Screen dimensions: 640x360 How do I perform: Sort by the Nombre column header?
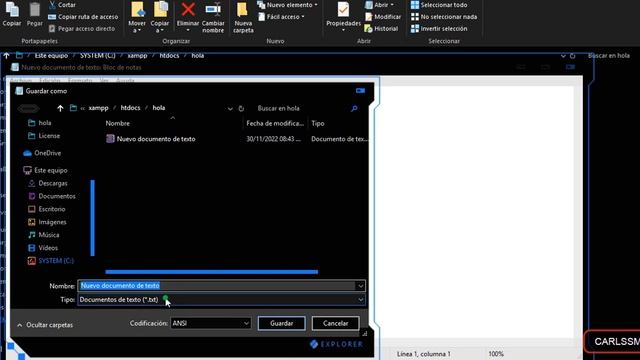coord(118,123)
